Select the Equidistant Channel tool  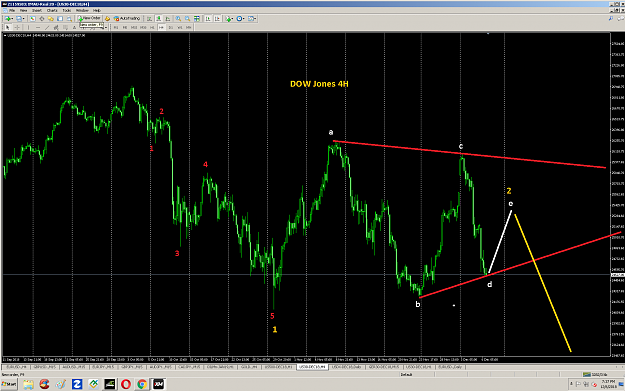point(56,27)
